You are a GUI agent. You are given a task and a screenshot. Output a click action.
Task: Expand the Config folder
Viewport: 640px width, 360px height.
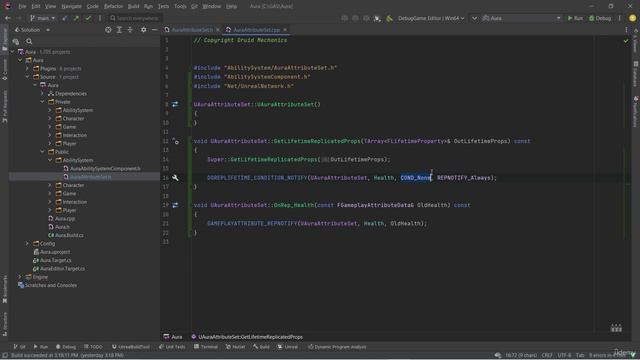(x=28, y=244)
